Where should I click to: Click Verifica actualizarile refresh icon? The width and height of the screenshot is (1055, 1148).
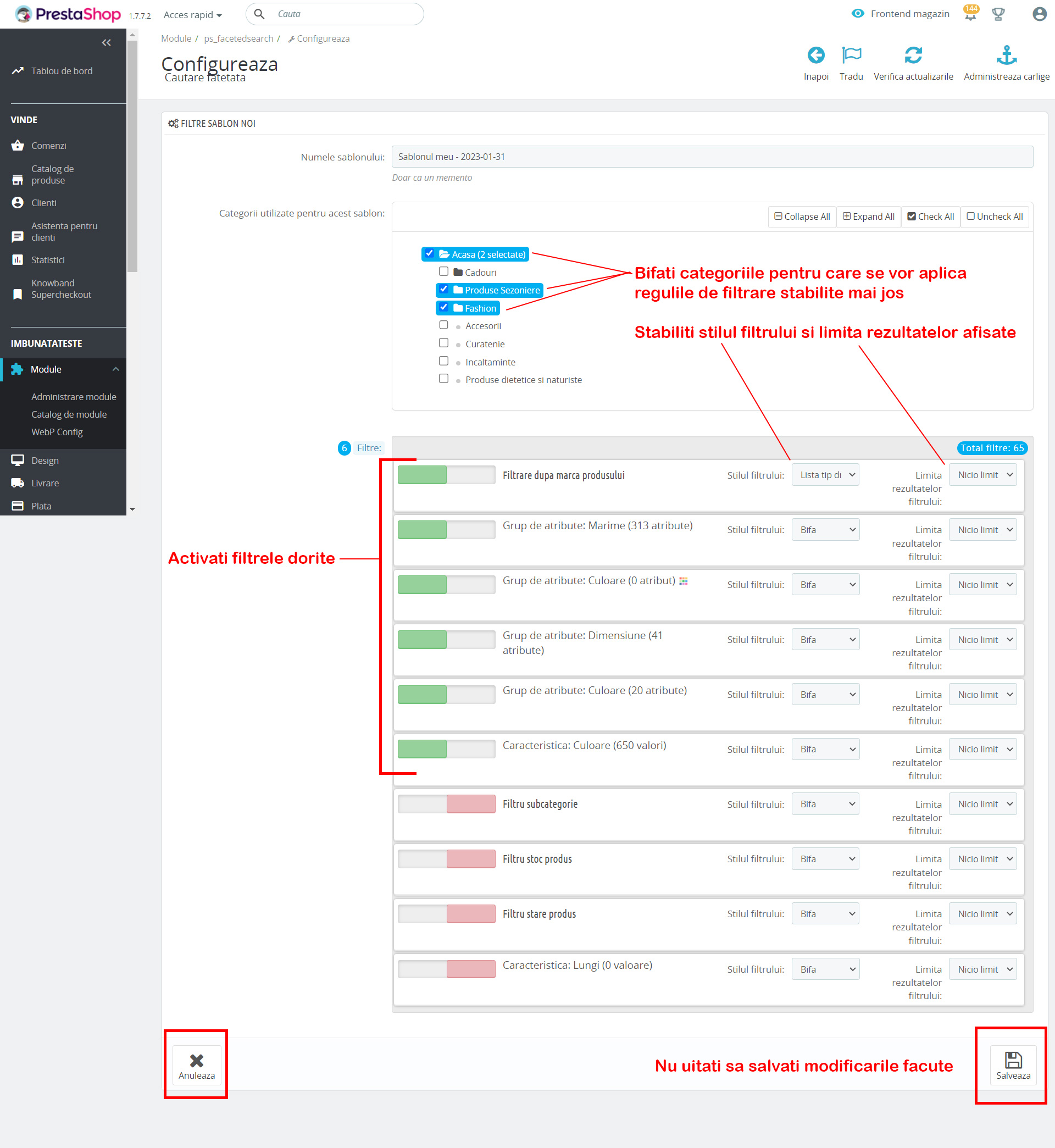[913, 56]
